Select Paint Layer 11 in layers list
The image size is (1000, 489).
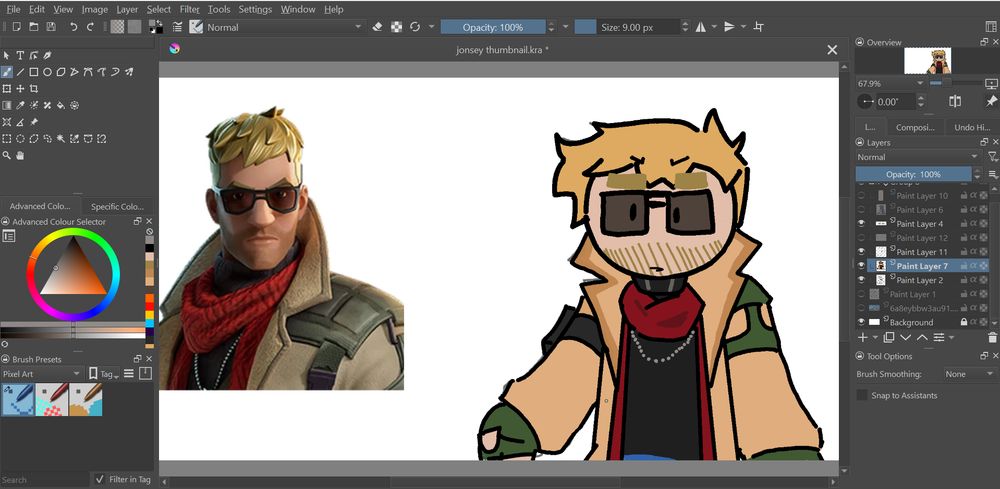click(921, 252)
